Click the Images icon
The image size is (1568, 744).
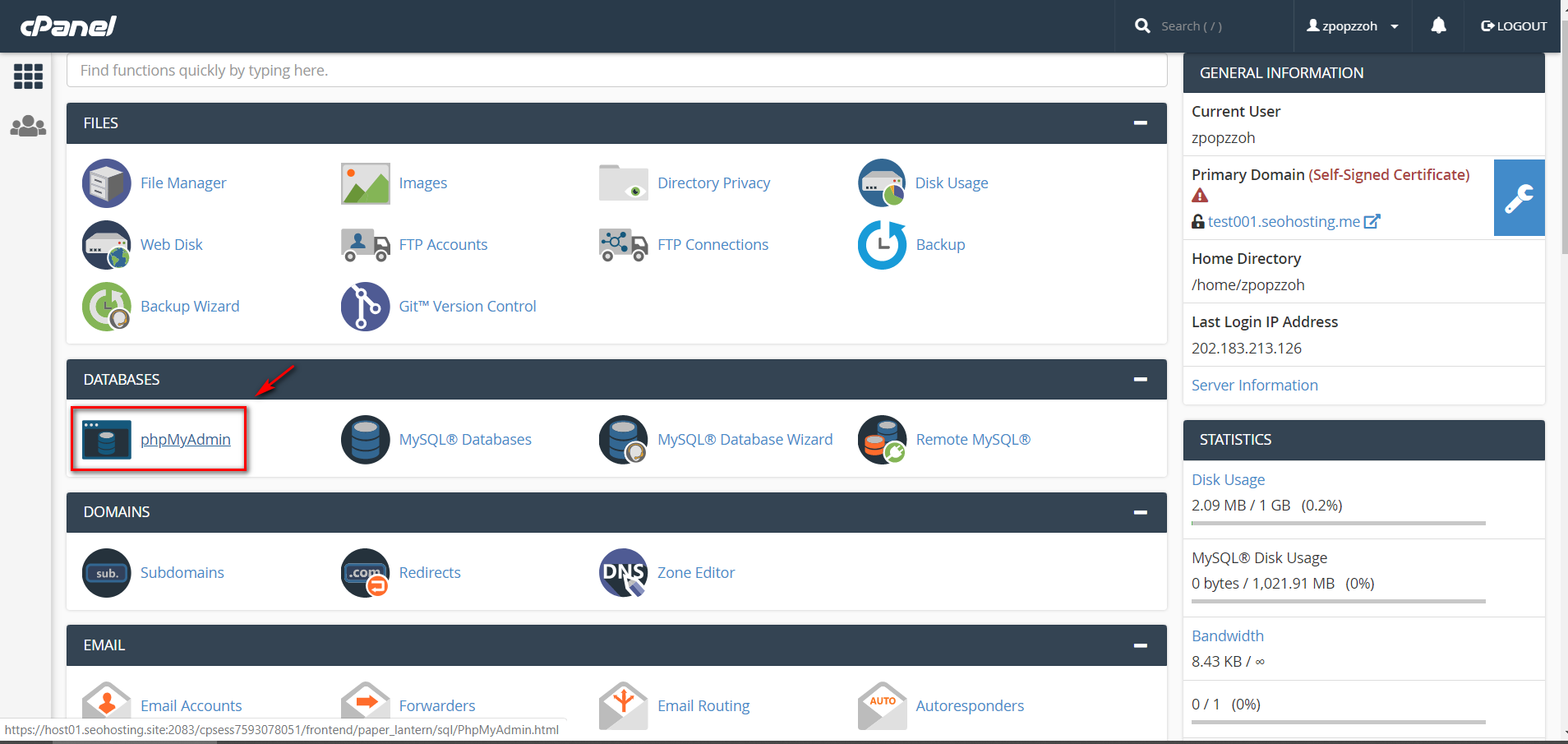366,183
